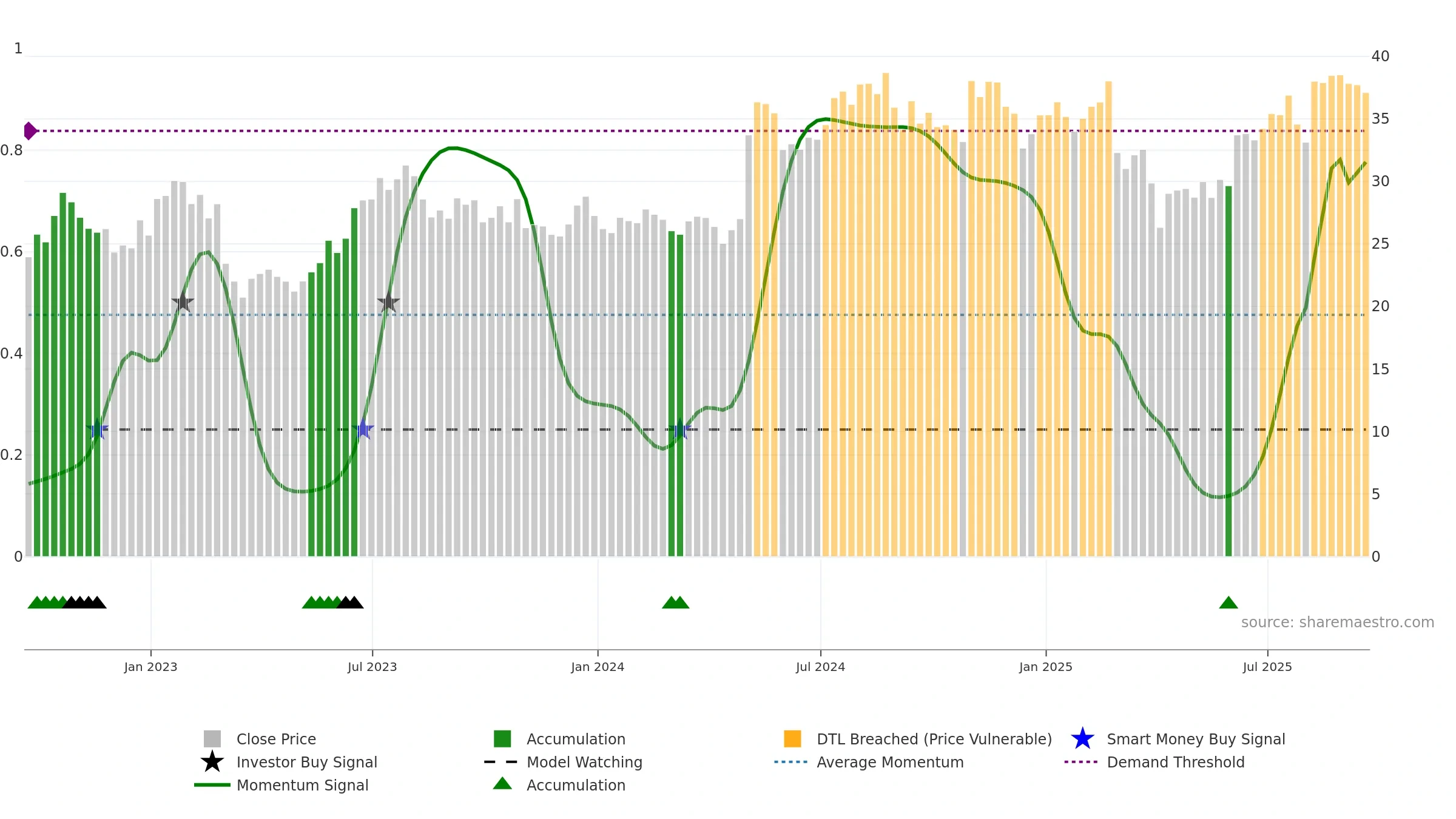Click the black Investor Buy star legend icon
Image resolution: width=1456 pixels, height=819 pixels.
tap(212, 762)
